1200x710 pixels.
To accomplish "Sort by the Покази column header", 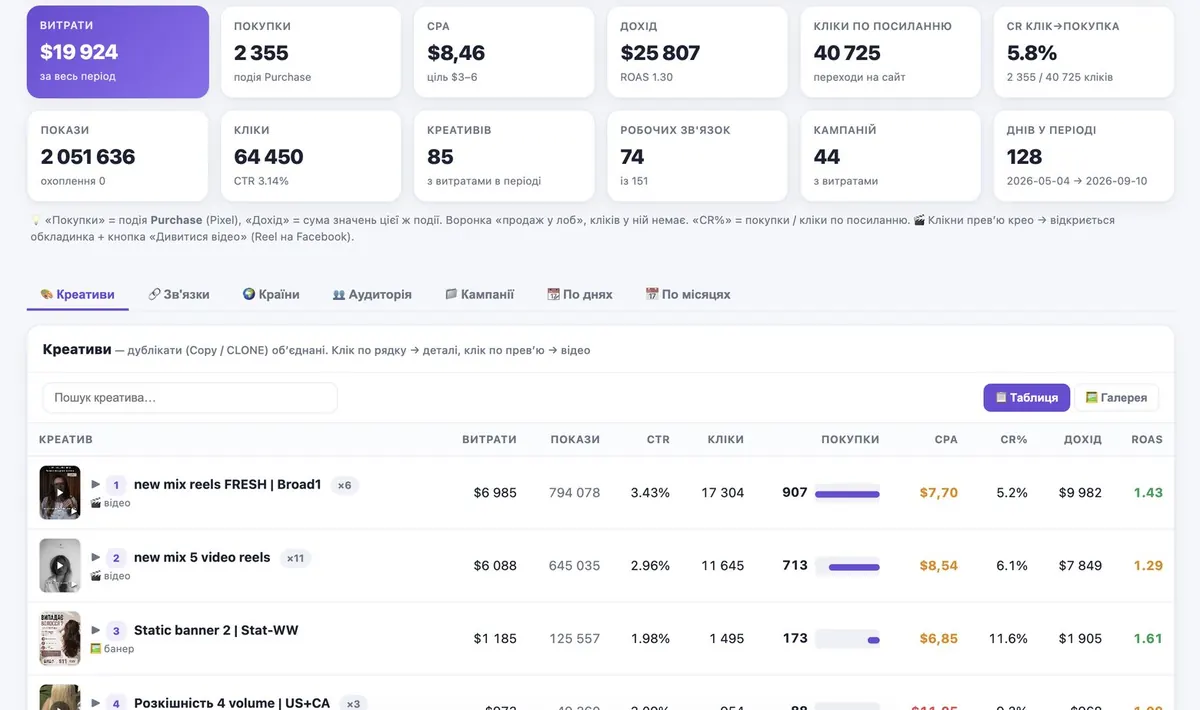I will pyautogui.click(x=575, y=439).
